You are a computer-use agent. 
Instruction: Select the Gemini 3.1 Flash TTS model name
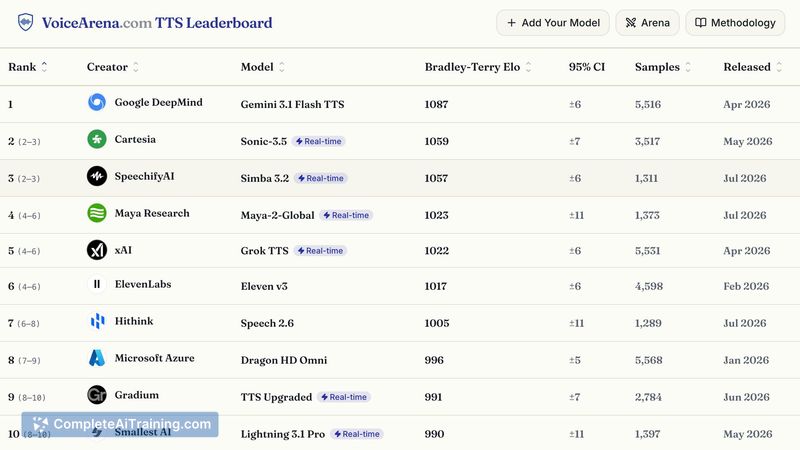292,104
